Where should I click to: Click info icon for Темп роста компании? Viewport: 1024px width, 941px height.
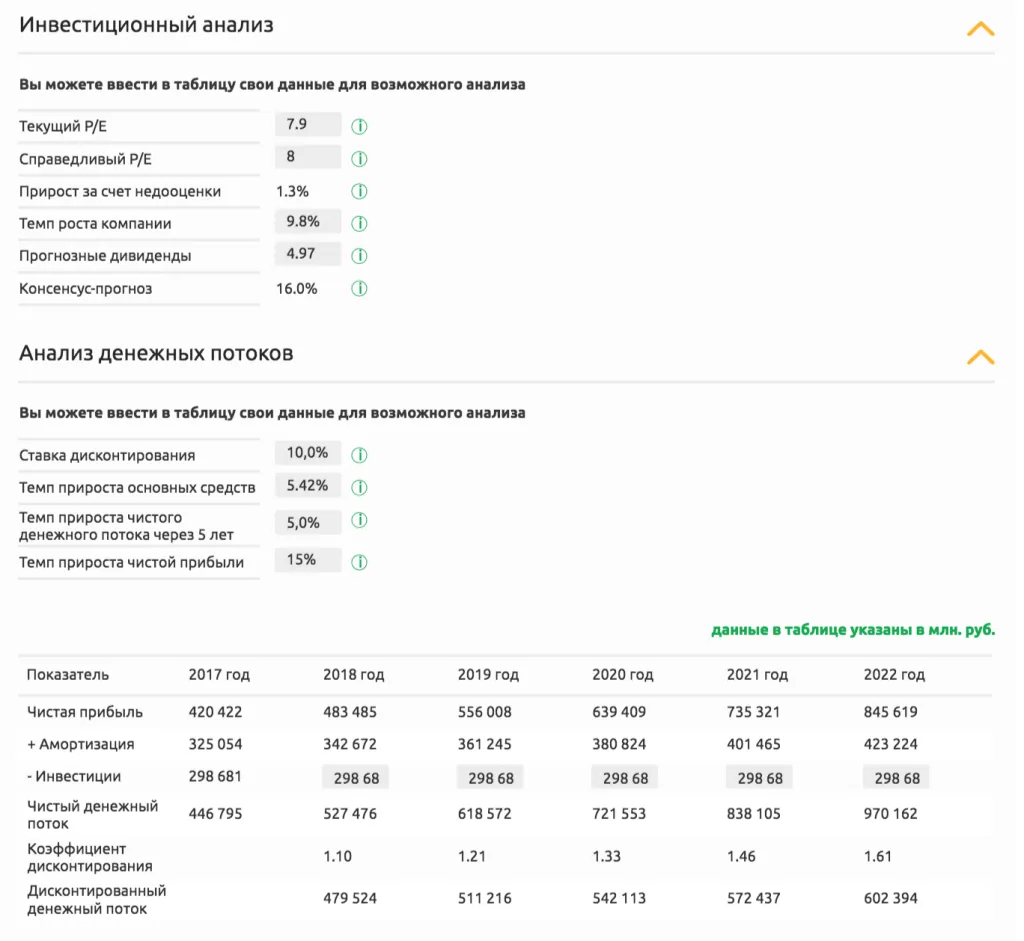tap(359, 224)
